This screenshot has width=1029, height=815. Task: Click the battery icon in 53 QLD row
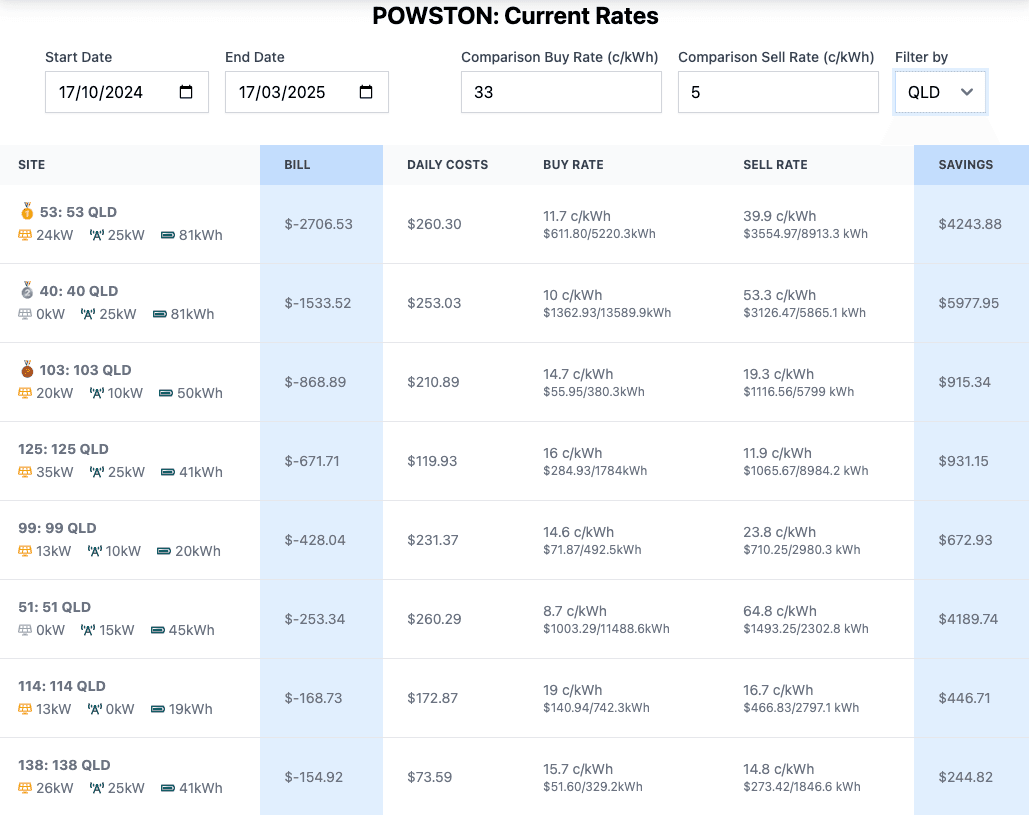[168, 235]
